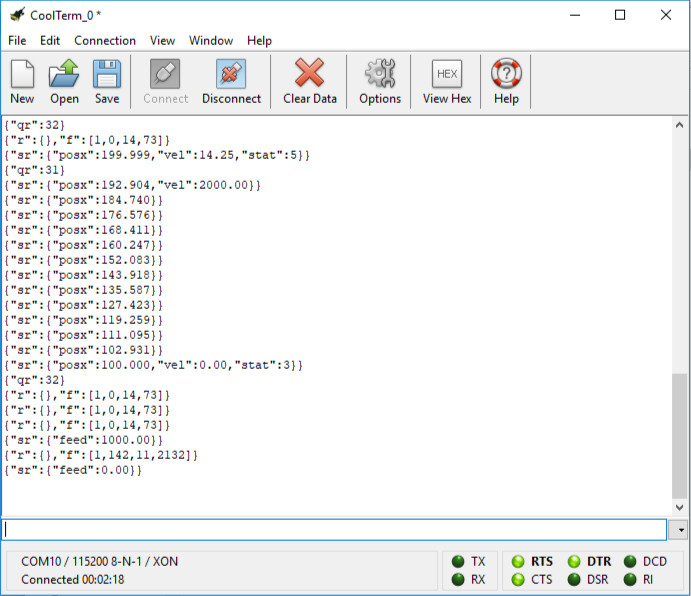Open the File menu
Viewport: 691px width, 596px height.
tap(17, 41)
